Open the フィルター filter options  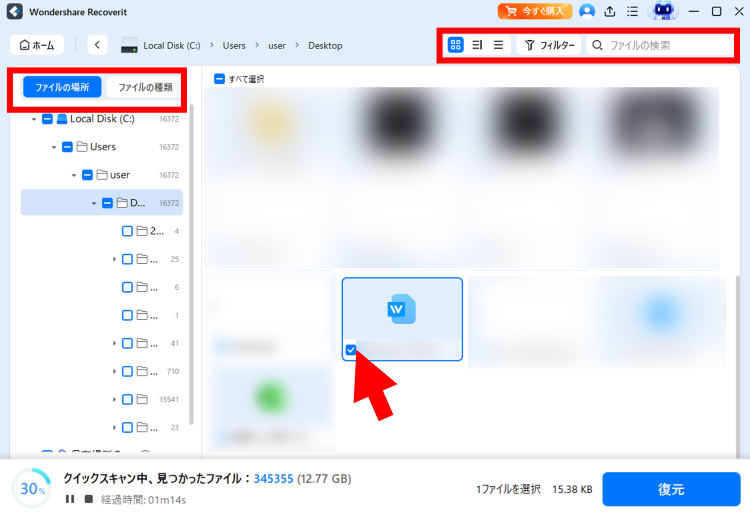[x=549, y=45]
